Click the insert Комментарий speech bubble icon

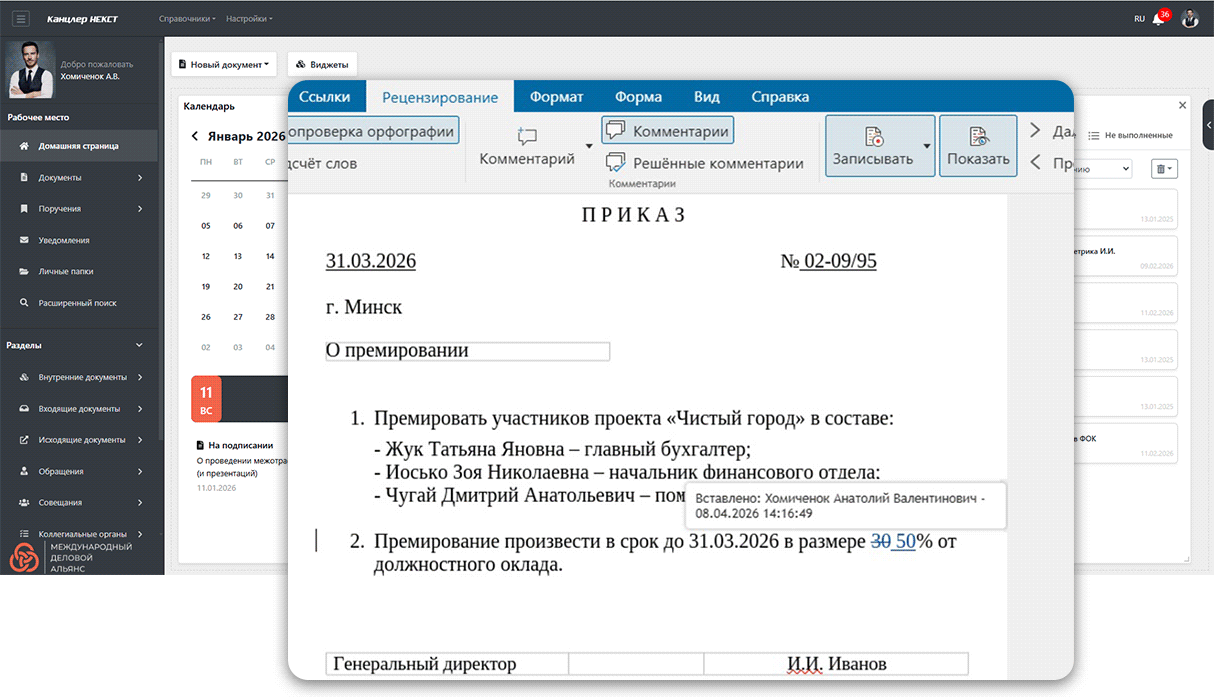point(527,136)
